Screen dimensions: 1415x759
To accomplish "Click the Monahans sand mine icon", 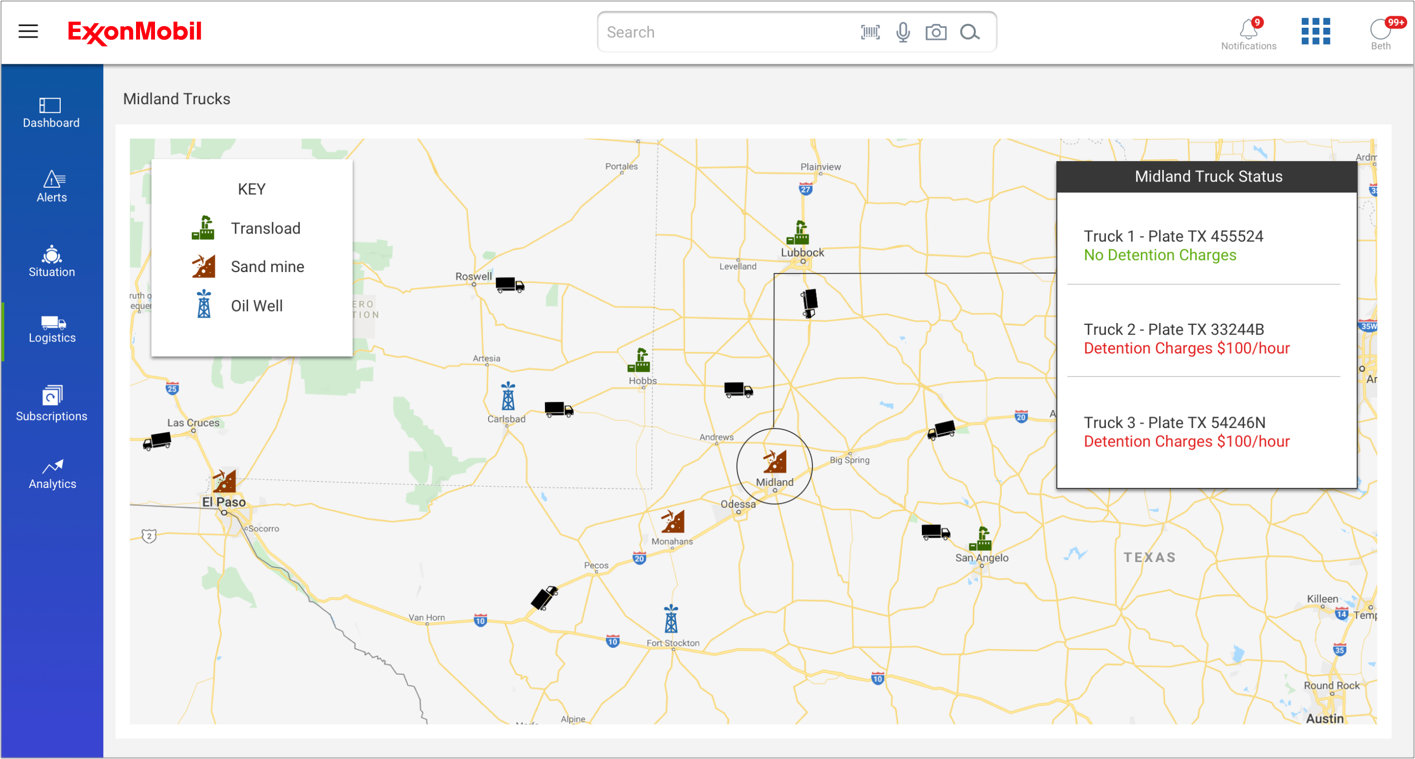I will click(x=673, y=521).
